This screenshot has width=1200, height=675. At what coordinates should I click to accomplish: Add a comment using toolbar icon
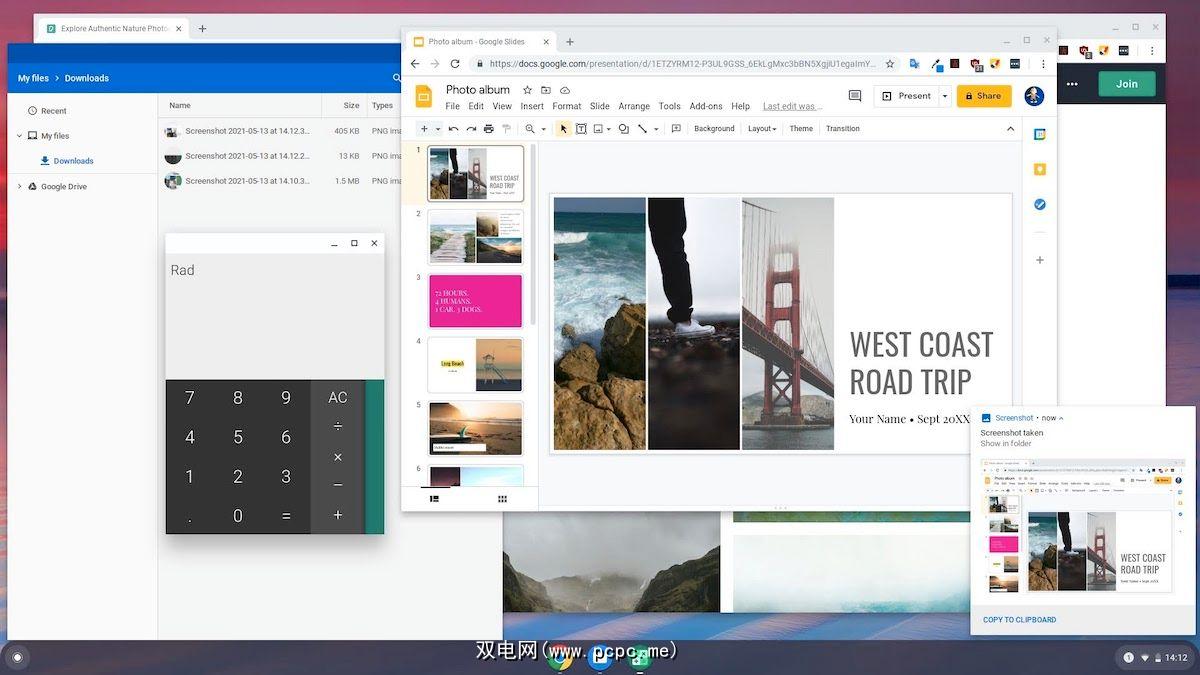click(676, 129)
